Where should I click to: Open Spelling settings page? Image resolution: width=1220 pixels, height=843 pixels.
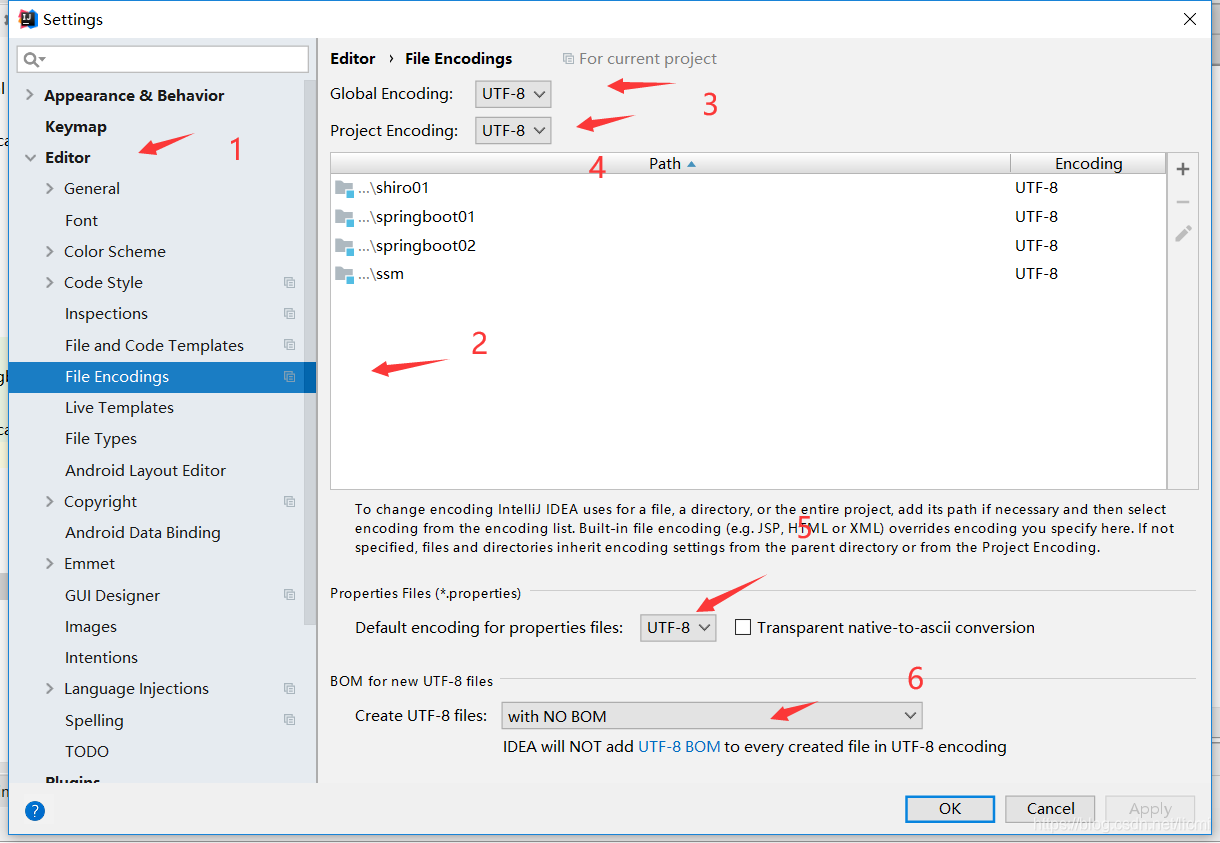pos(94,720)
